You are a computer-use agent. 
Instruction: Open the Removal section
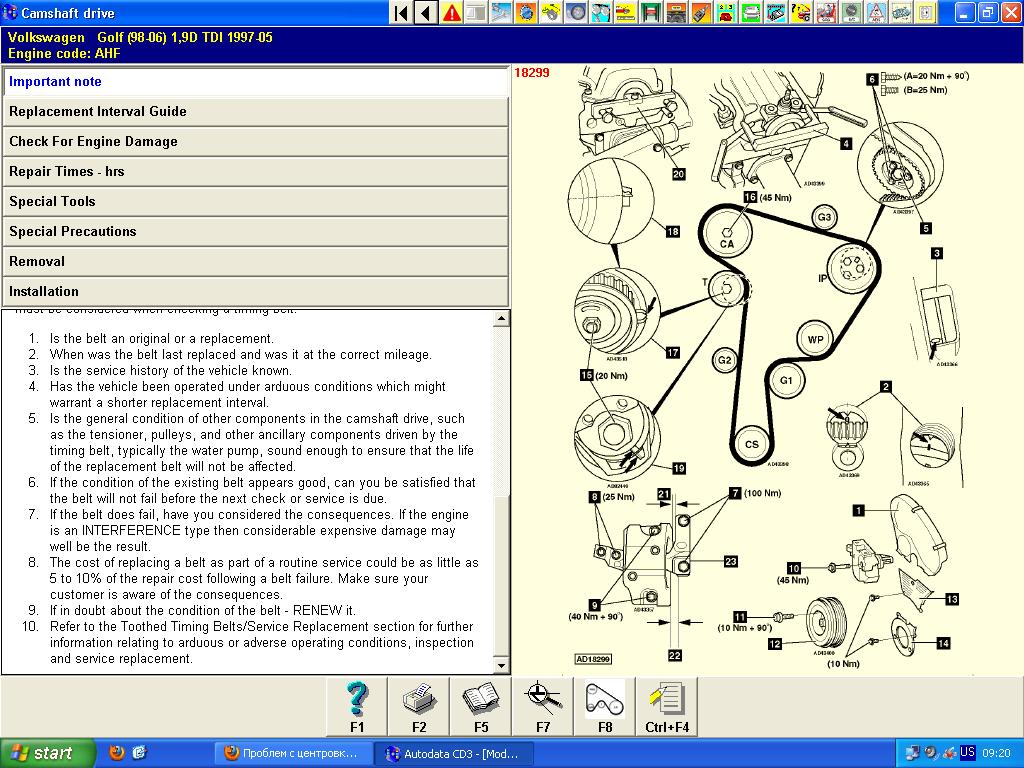255,261
